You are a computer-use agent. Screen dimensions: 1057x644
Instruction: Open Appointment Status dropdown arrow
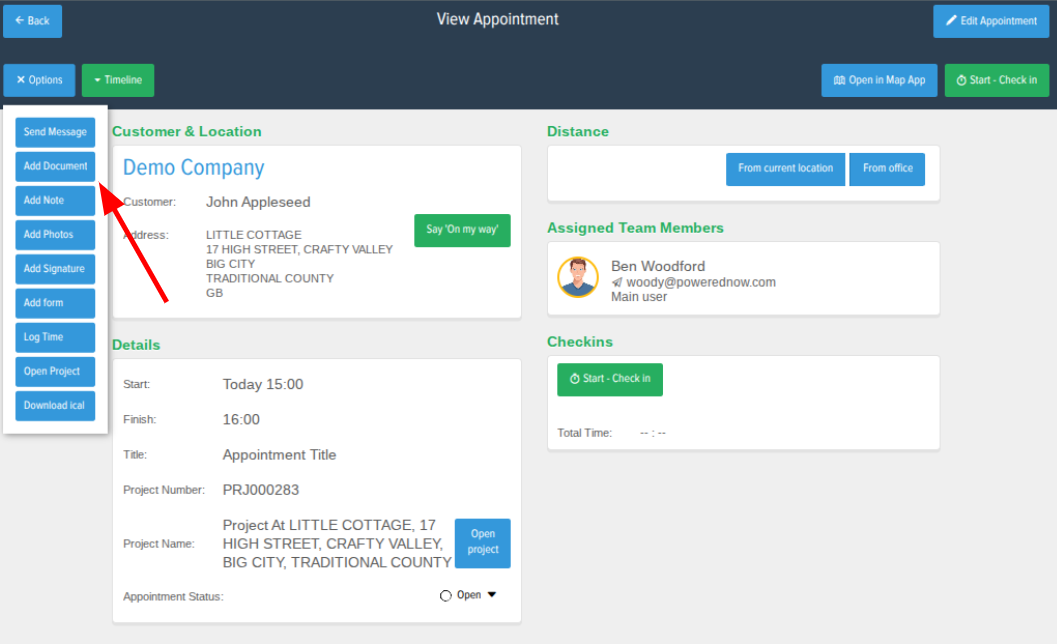pyautogui.click(x=491, y=595)
